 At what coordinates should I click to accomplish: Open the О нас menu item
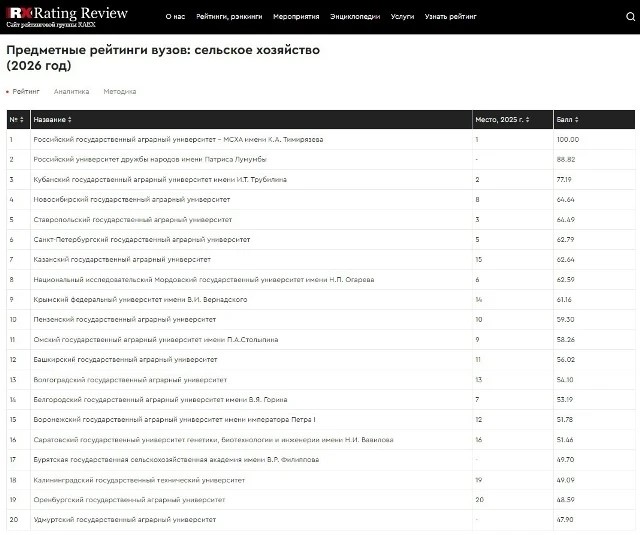click(175, 17)
